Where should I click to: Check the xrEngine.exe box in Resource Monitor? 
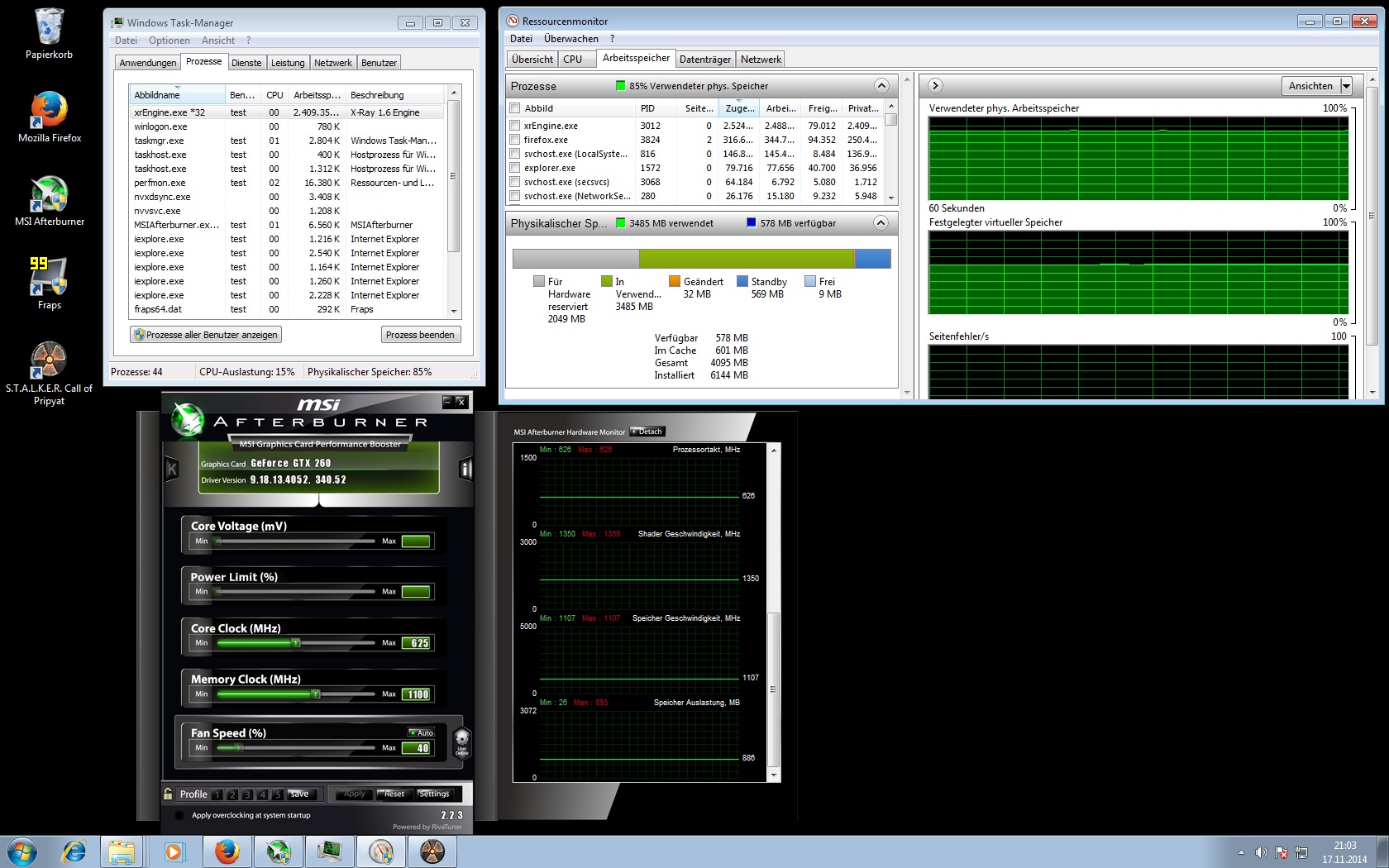(x=515, y=126)
